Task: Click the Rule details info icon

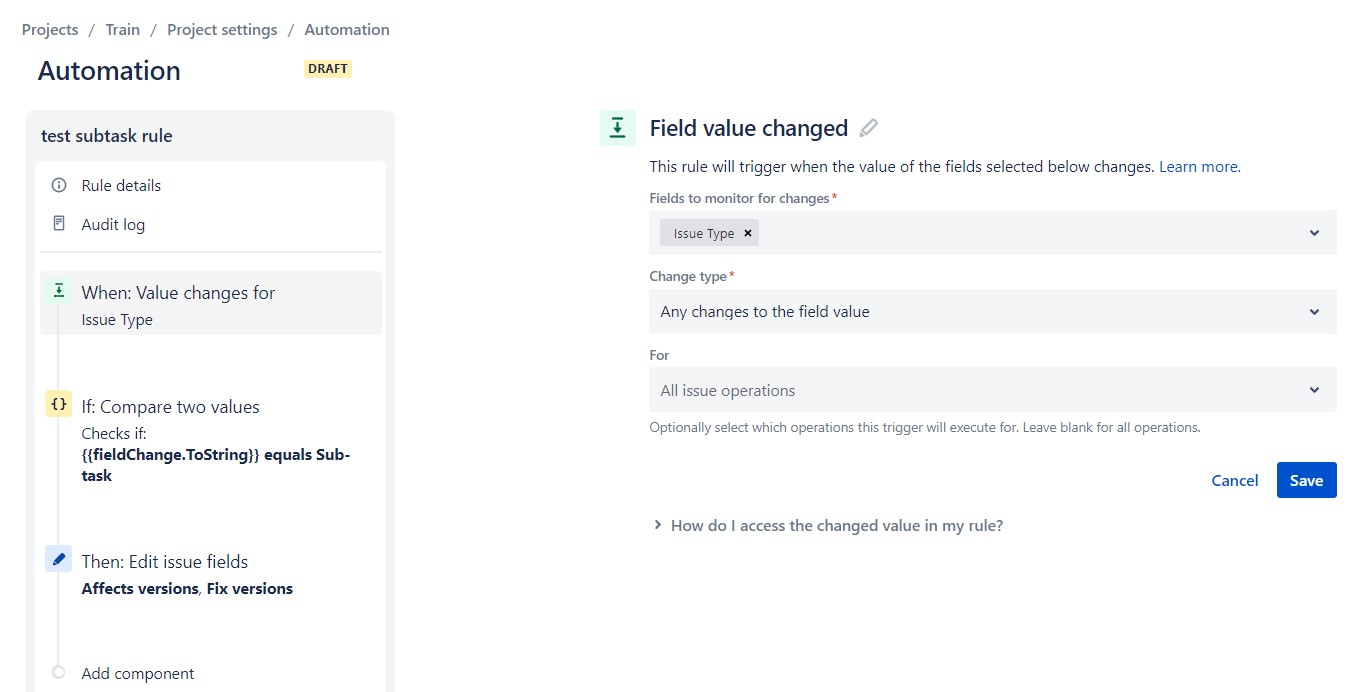Action: coord(57,185)
